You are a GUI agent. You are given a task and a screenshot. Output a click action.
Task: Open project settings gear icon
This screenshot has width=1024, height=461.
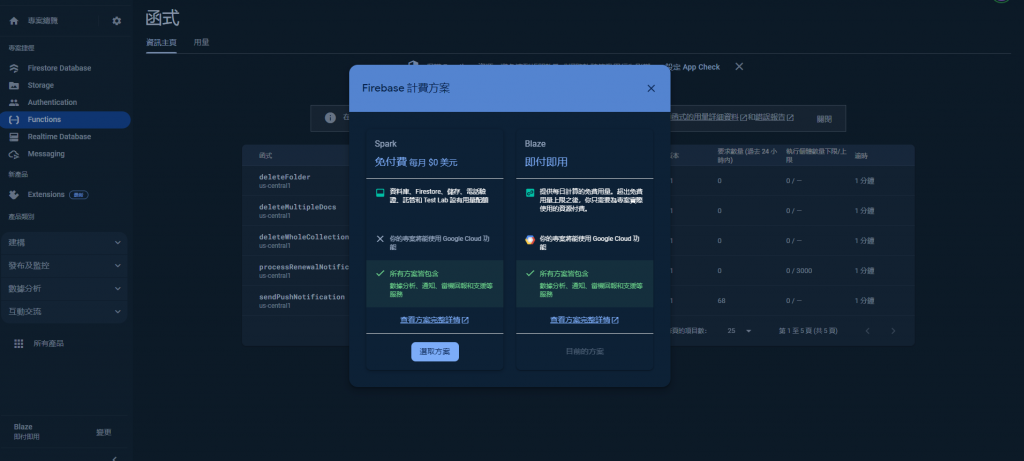click(116, 21)
